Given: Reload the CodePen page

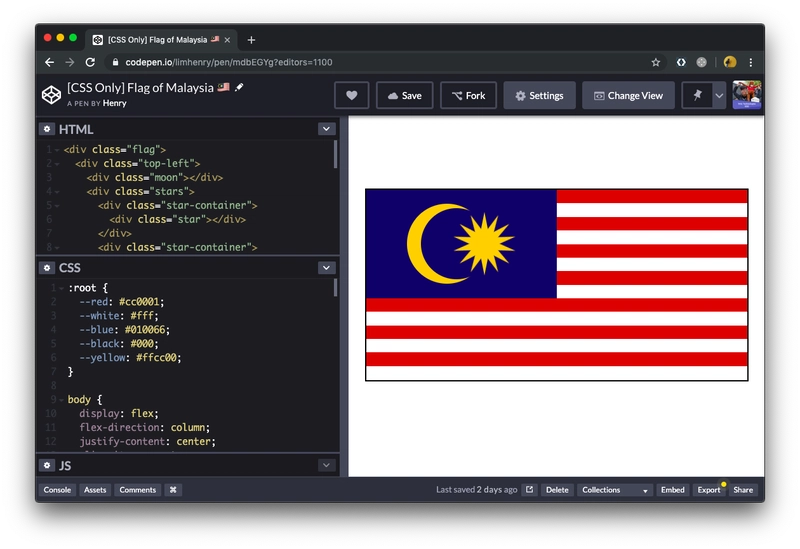Looking at the screenshot, I should click(90, 62).
